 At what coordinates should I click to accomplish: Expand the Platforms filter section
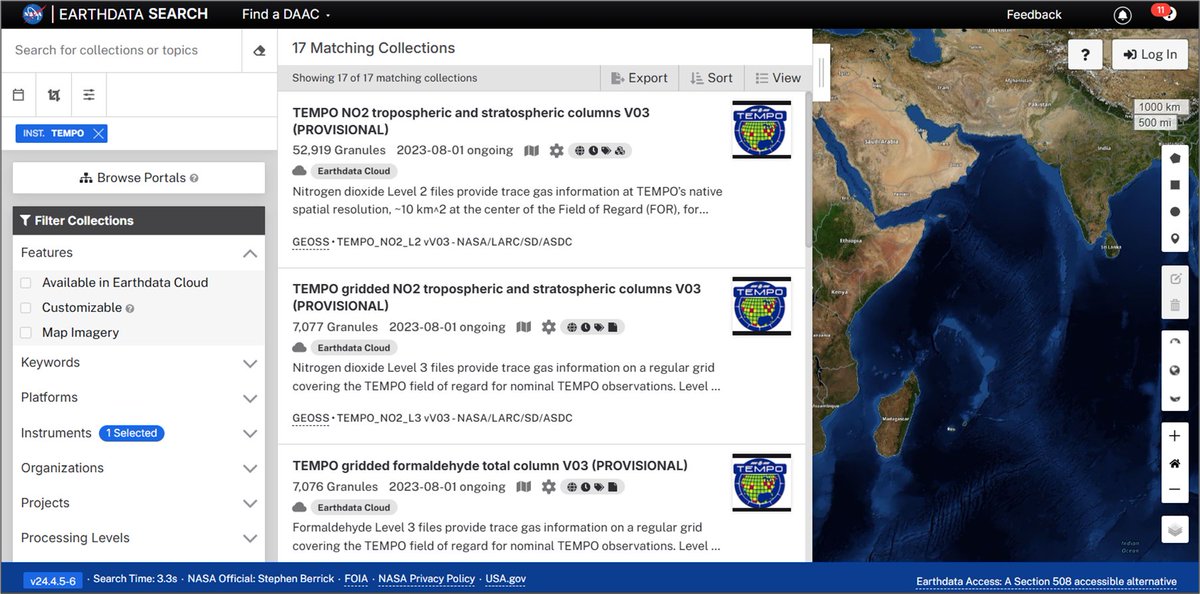coord(139,398)
